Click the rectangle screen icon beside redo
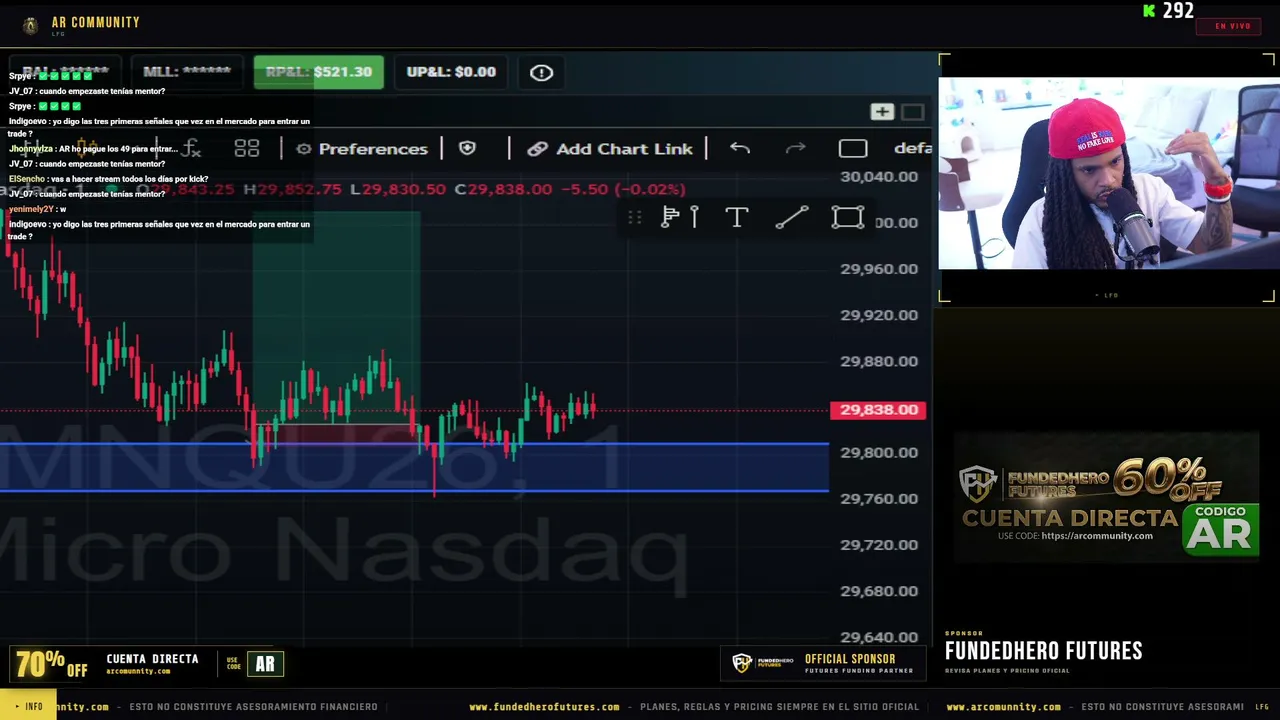Viewport: 1280px width, 720px height. coord(853,148)
